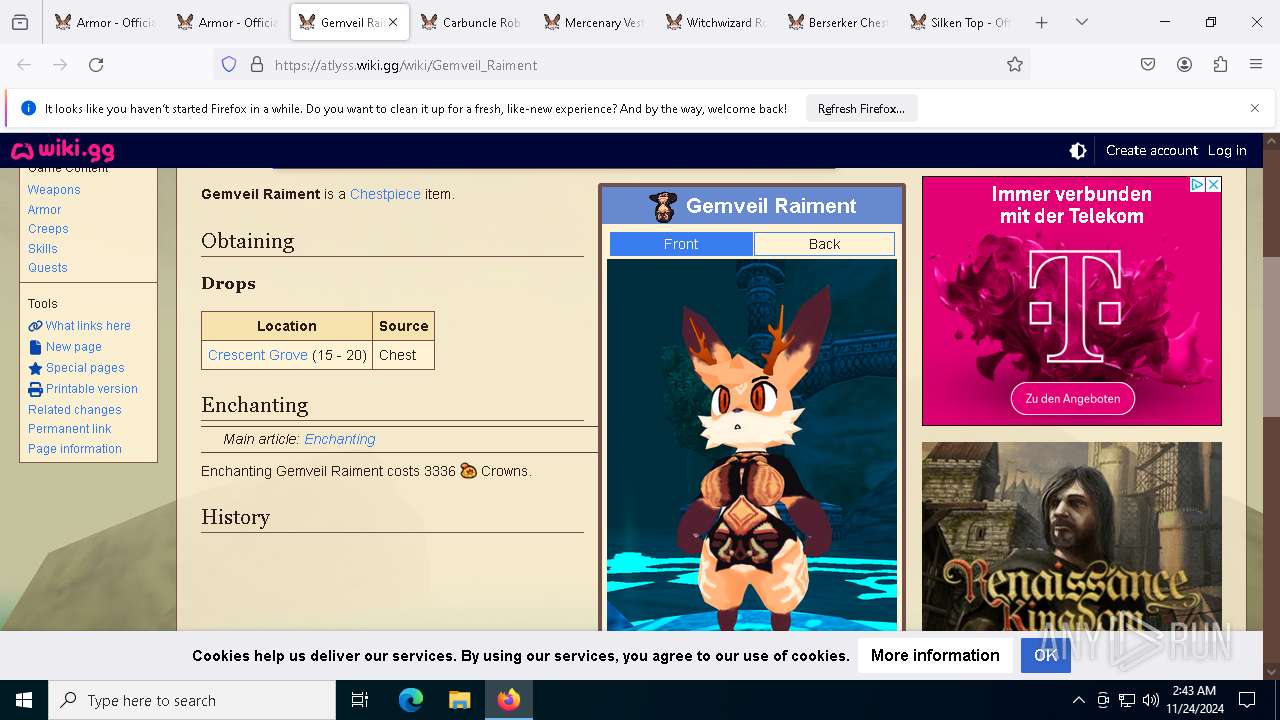1280x720 pixels.
Task: Open the Related changes link
Action: pyautogui.click(x=75, y=410)
